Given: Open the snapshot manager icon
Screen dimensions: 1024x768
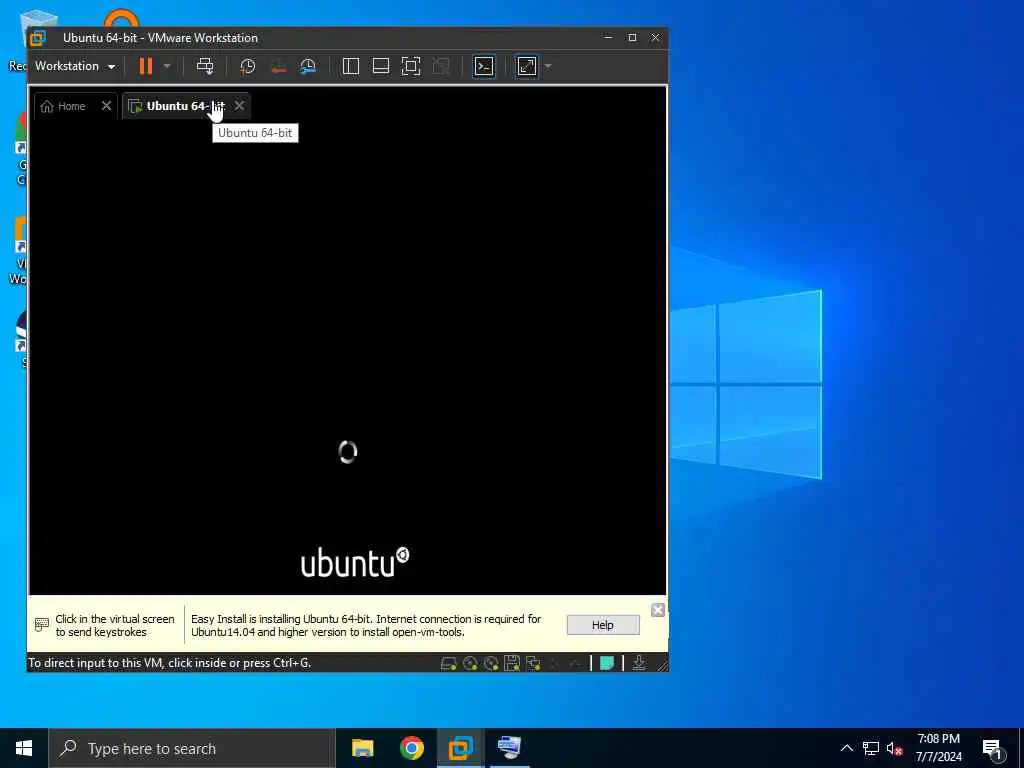Looking at the screenshot, I should coord(308,66).
